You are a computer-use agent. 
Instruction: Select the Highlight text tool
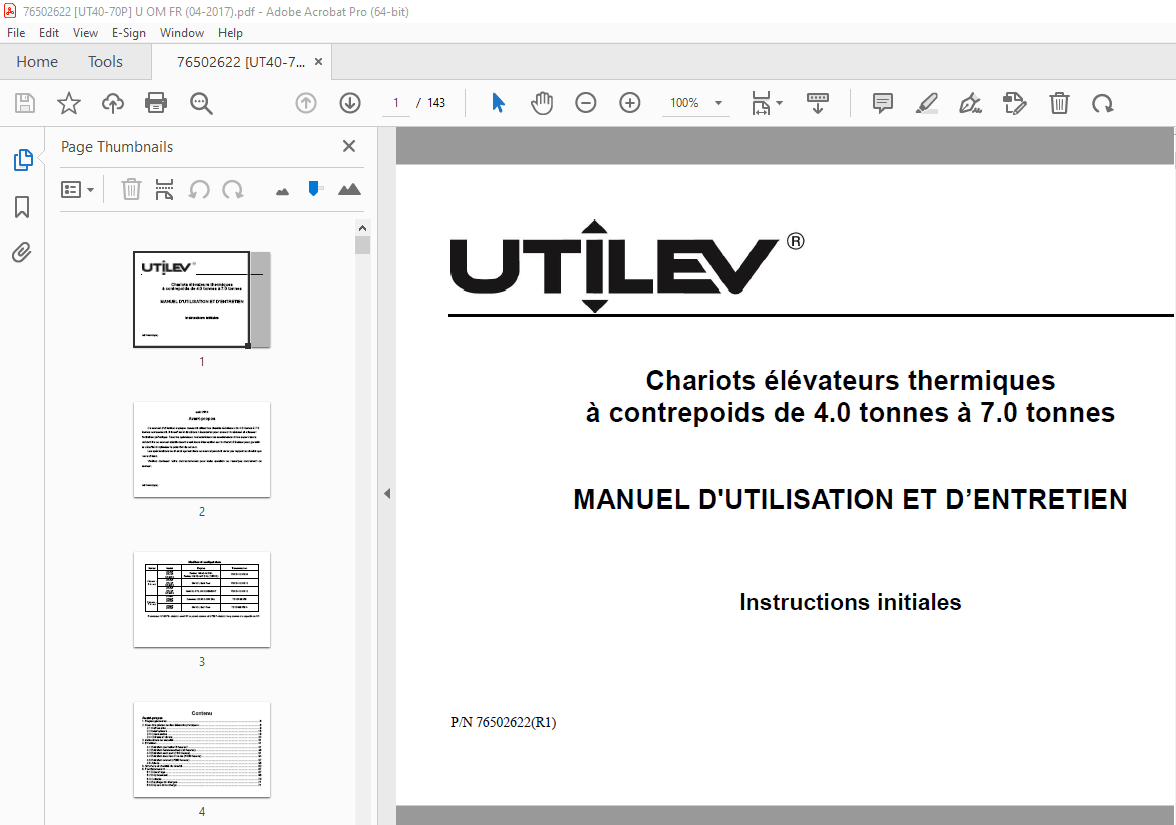point(927,102)
